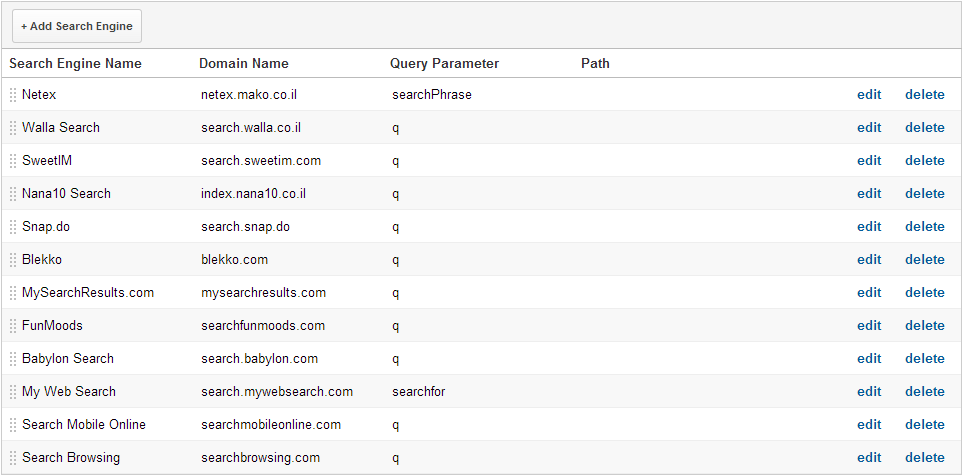The image size is (963, 476).
Task: Edit the Netex search engine
Action: pyautogui.click(x=869, y=95)
